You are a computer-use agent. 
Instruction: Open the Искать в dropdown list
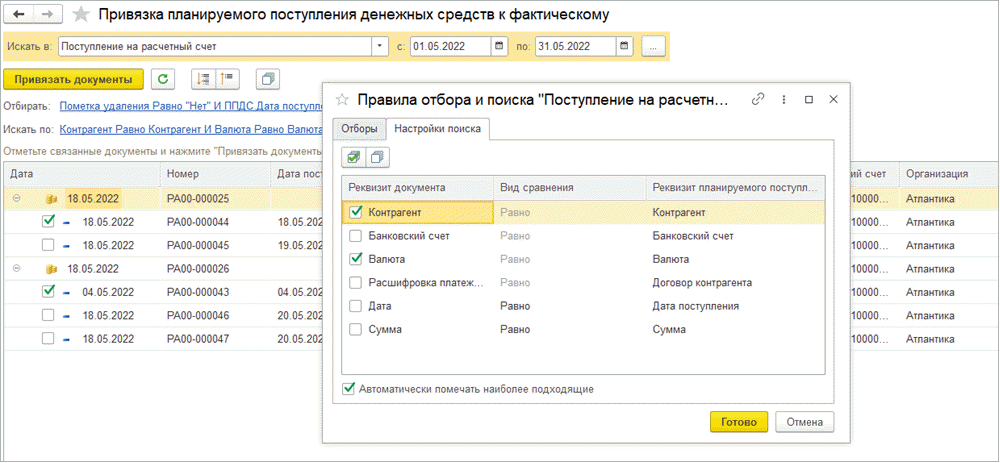click(x=380, y=46)
